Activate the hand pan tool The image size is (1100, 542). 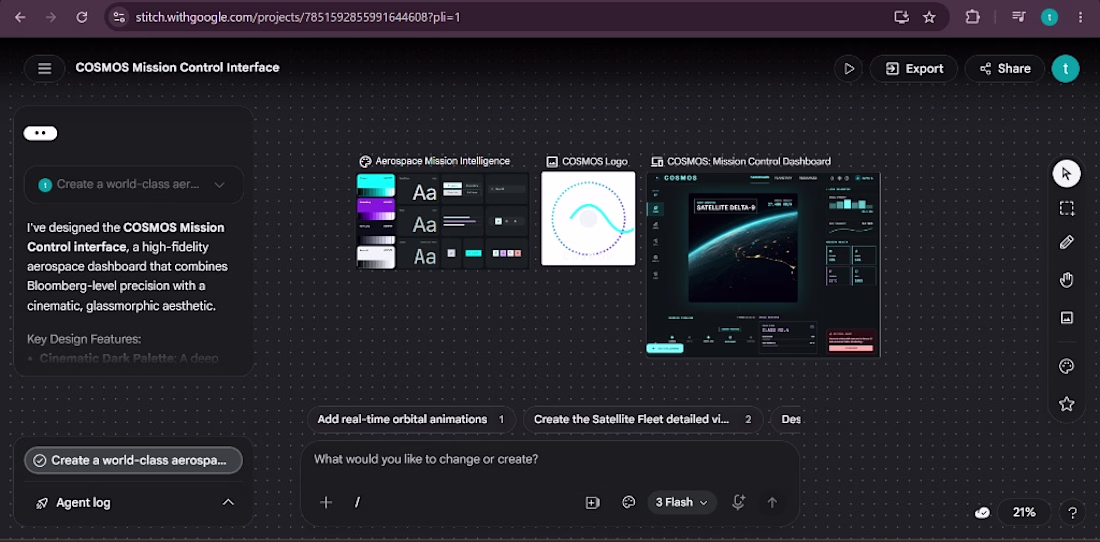click(x=1066, y=280)
